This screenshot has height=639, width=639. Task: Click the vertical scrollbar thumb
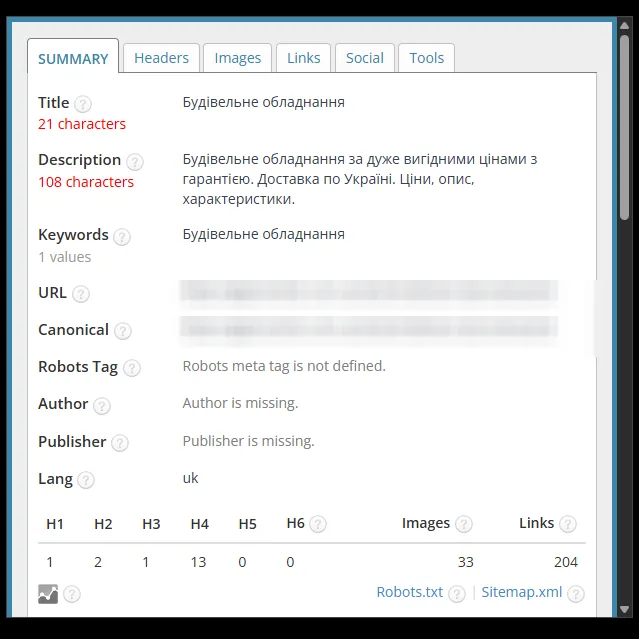pos(624,128)
